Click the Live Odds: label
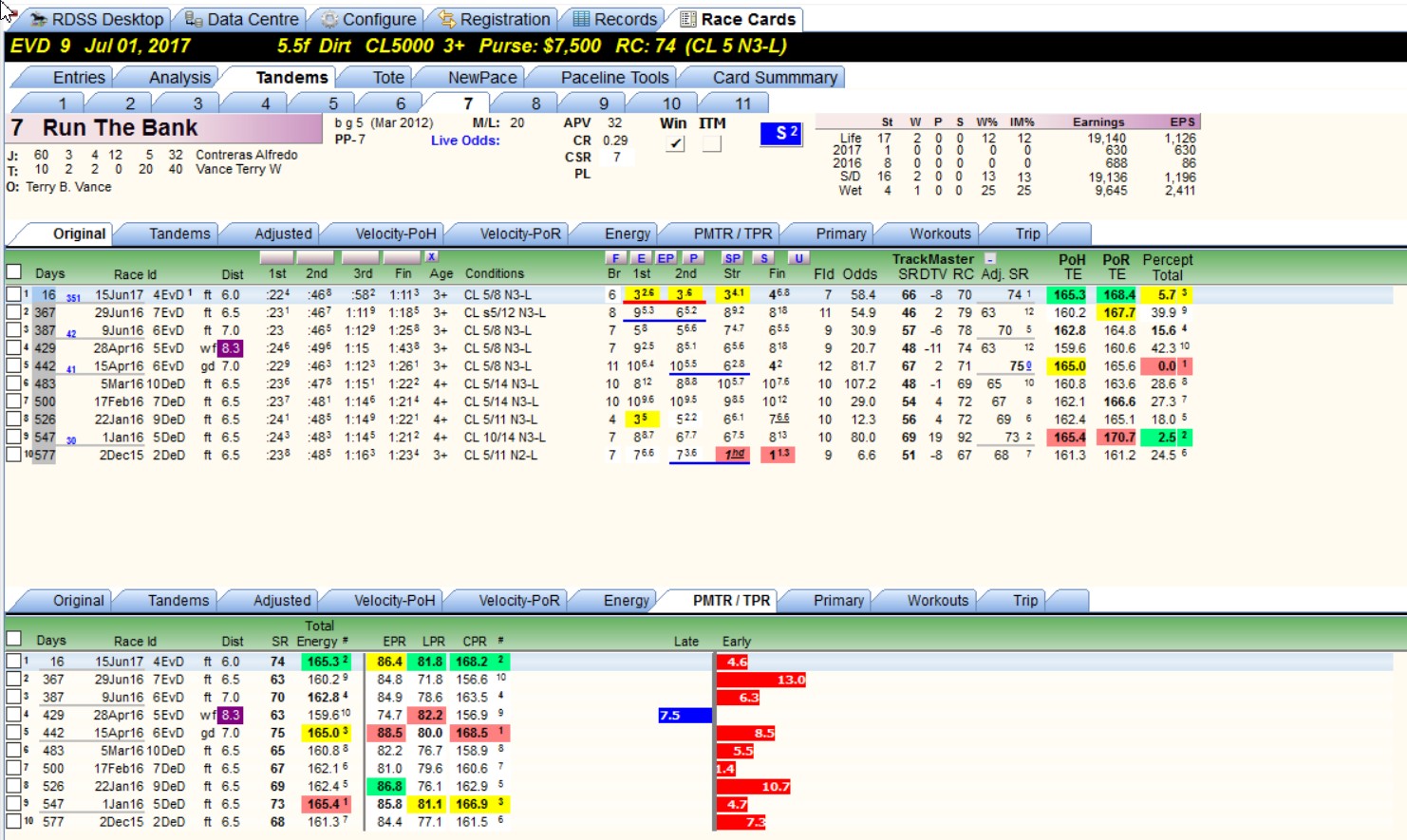 pos(465,140)
